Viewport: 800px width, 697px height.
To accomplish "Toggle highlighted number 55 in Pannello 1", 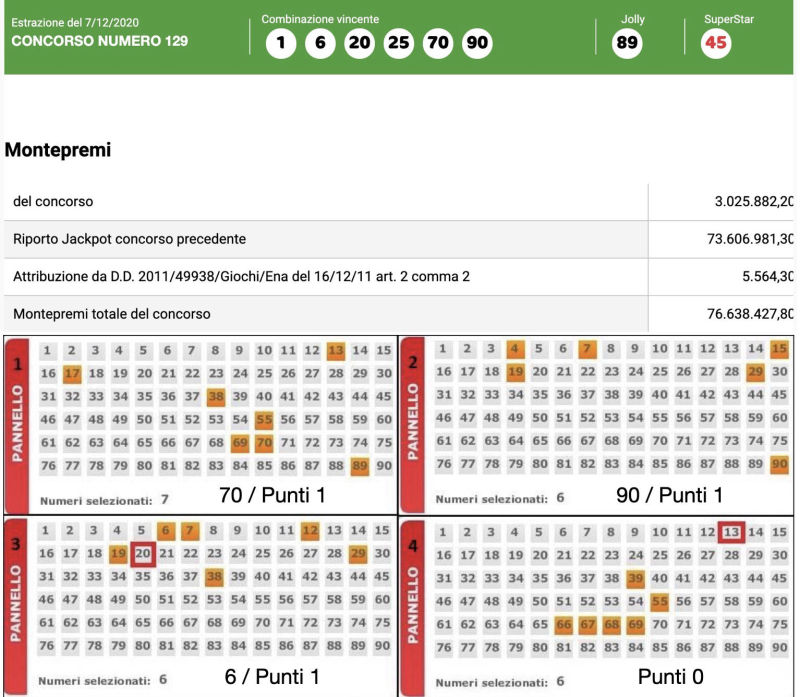I will 264,420.
